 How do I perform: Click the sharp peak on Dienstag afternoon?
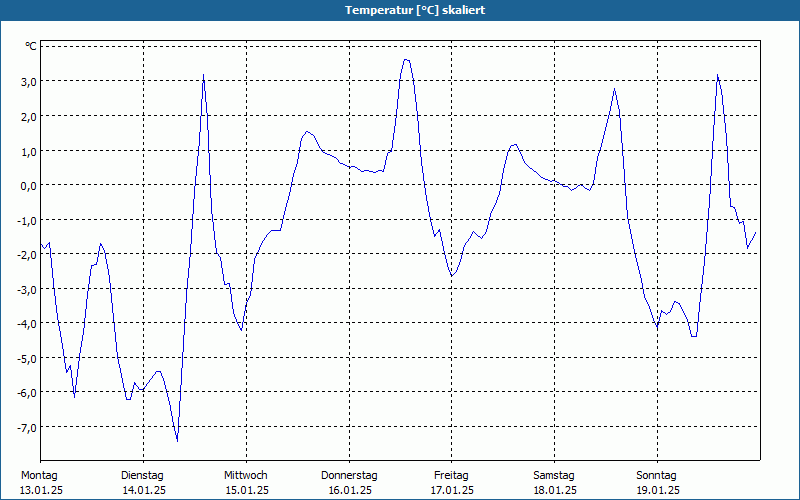click(203, 75)
